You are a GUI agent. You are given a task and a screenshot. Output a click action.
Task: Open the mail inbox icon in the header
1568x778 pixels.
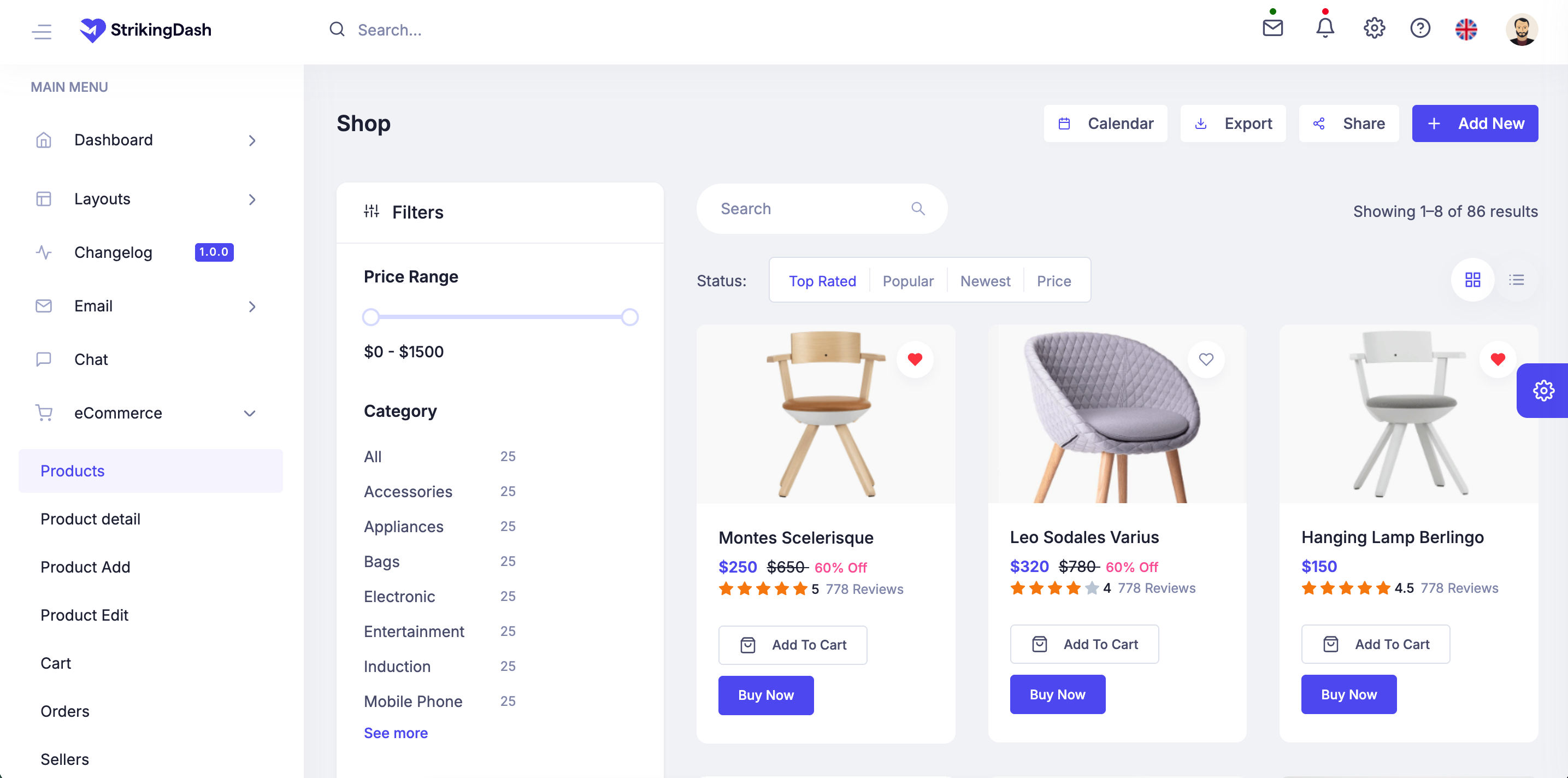(x=1272, y=28)
